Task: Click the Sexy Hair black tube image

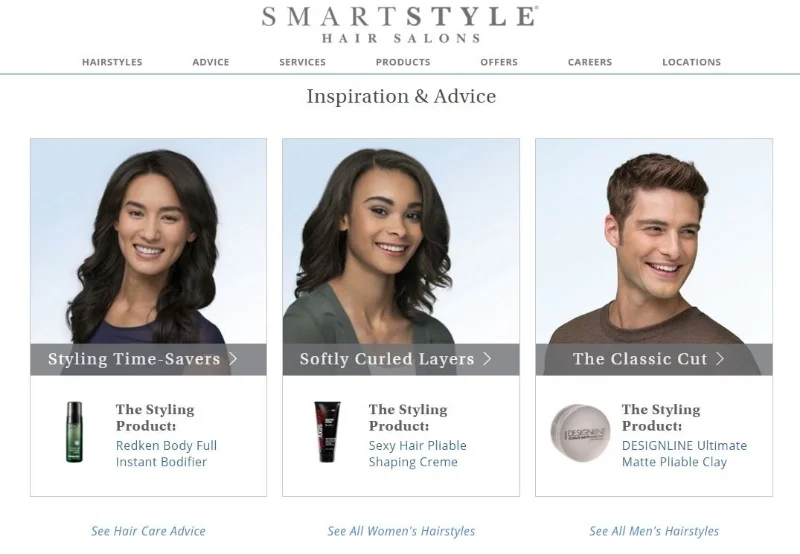Action: (x=327, y=432)
